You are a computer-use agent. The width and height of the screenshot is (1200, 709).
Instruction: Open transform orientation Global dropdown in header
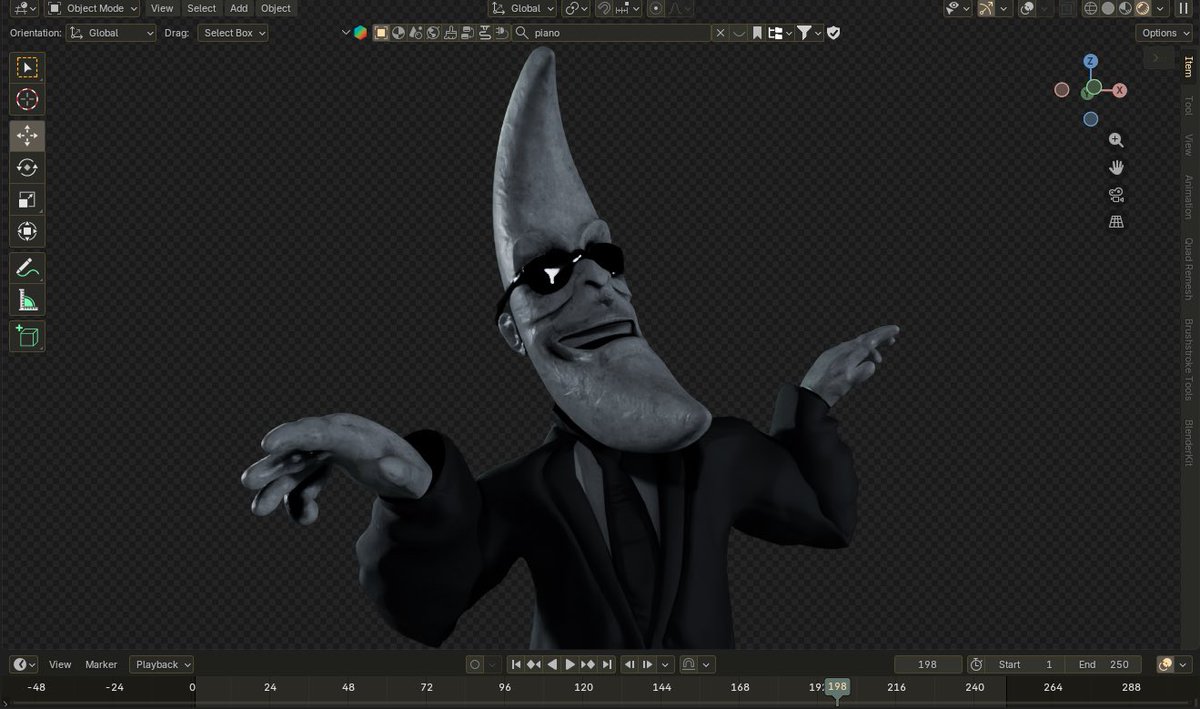[x=523, y=8]
